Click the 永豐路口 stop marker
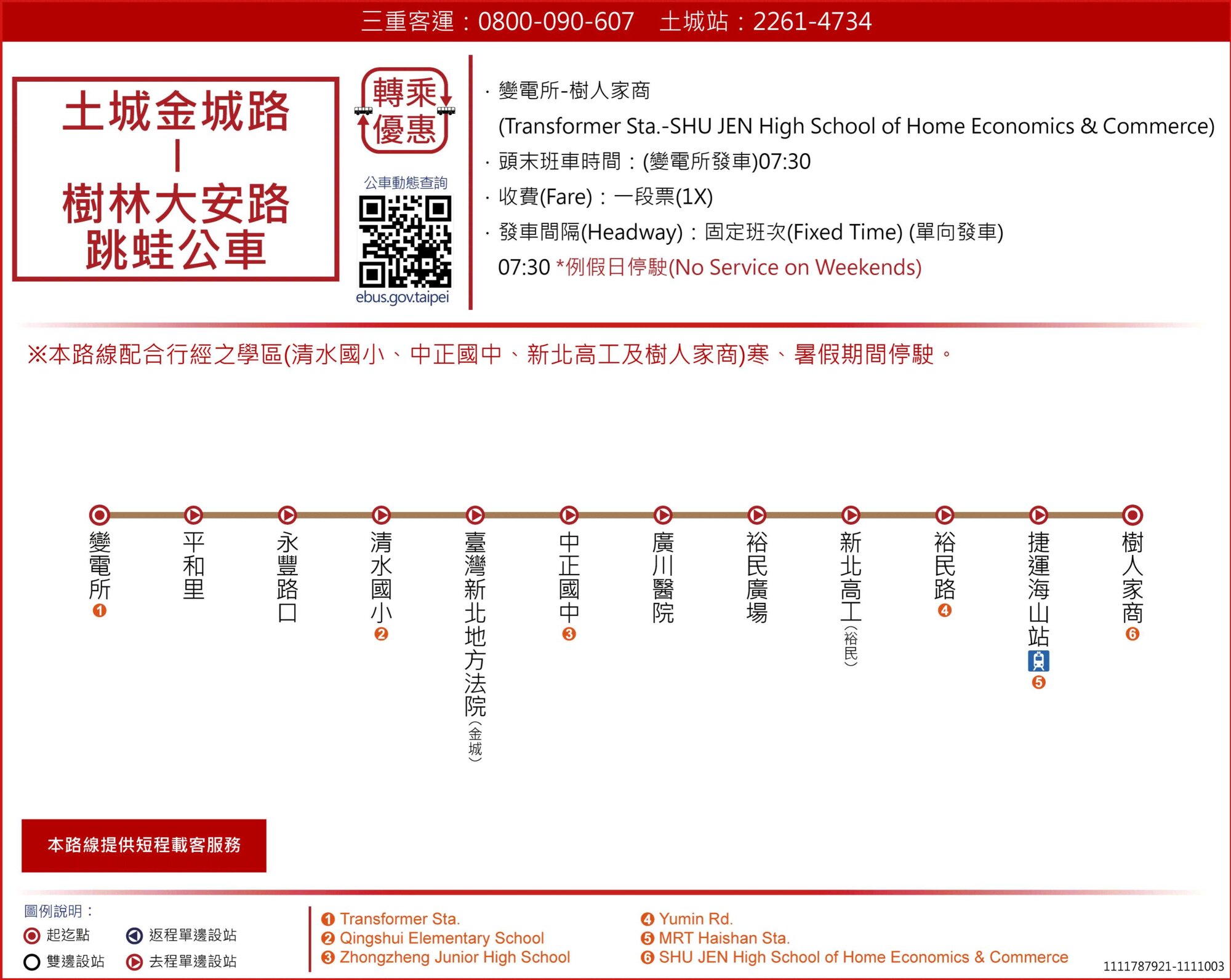 287,514
